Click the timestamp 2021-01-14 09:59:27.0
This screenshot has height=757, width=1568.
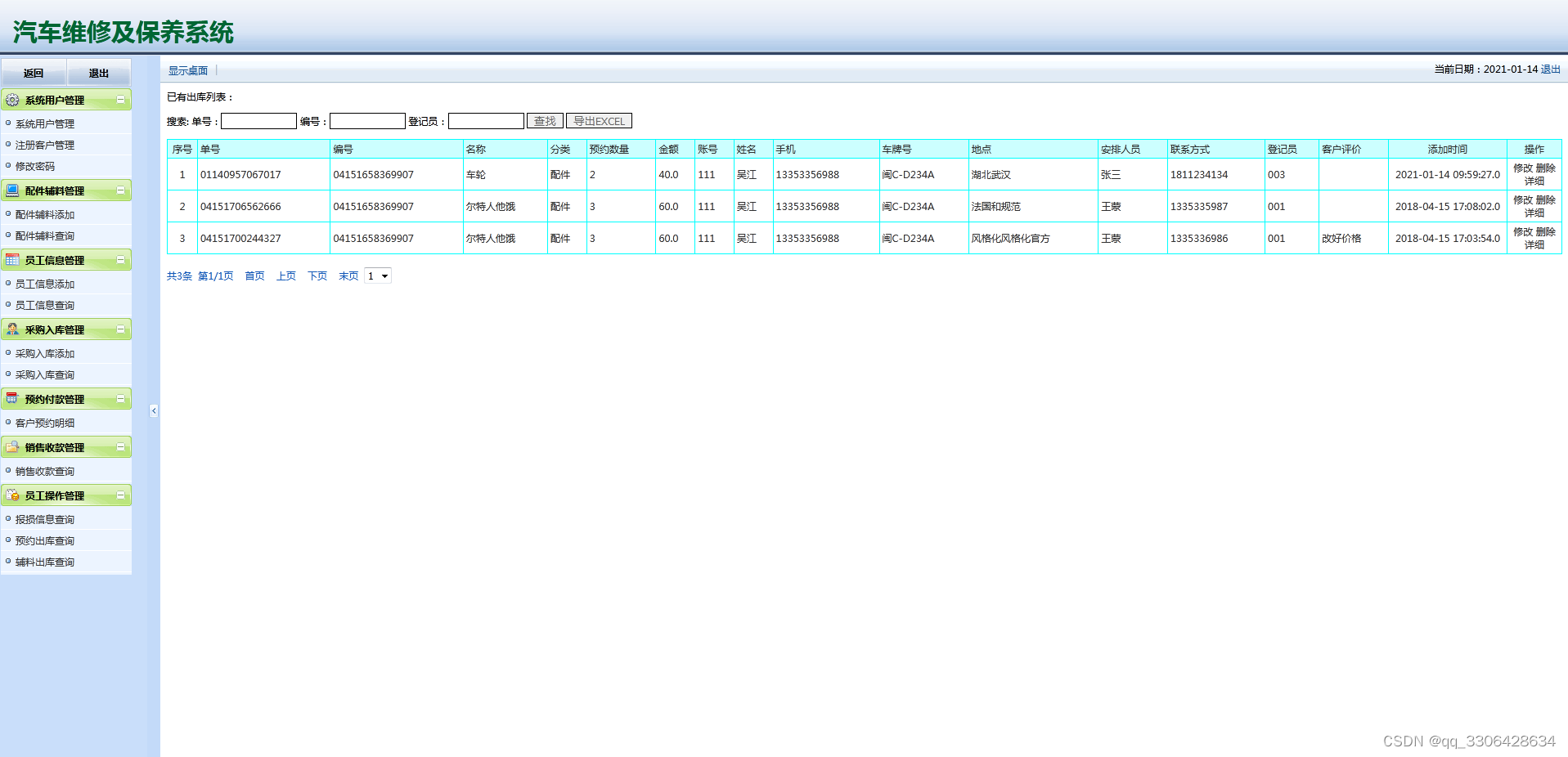1448,175
